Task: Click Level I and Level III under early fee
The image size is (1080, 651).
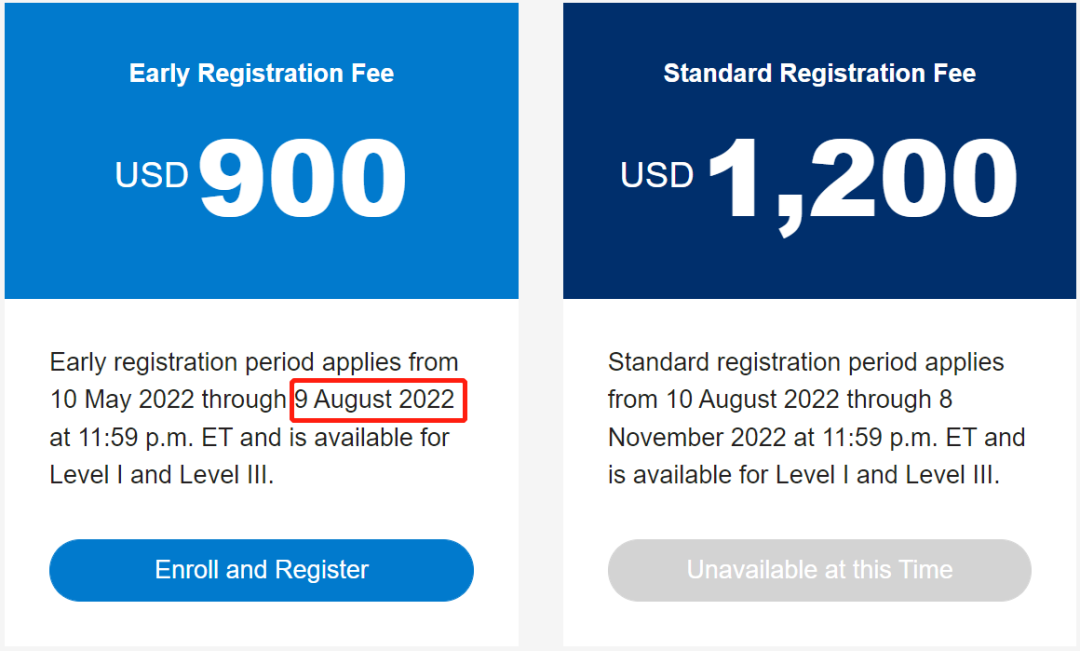Action: coord(162,475)
